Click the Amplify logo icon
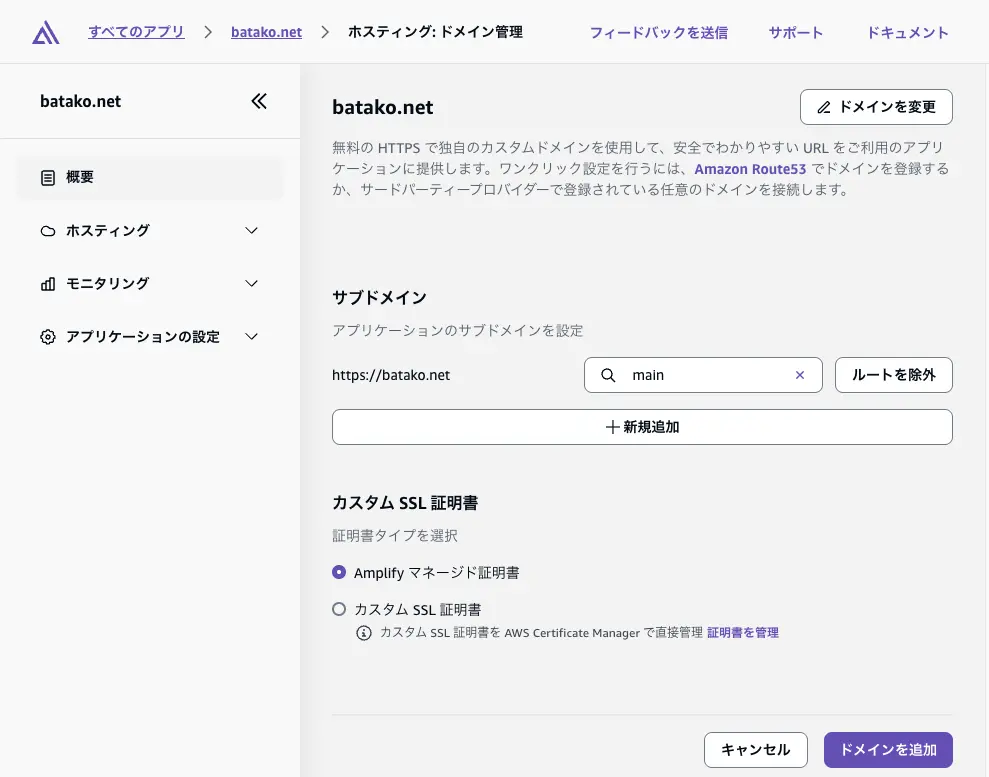 point(45,31)
